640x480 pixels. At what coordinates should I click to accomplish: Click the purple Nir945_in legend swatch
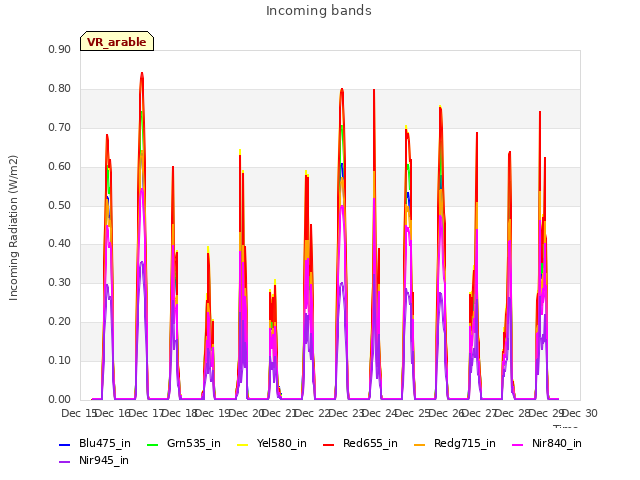click(x=65, y=461)
